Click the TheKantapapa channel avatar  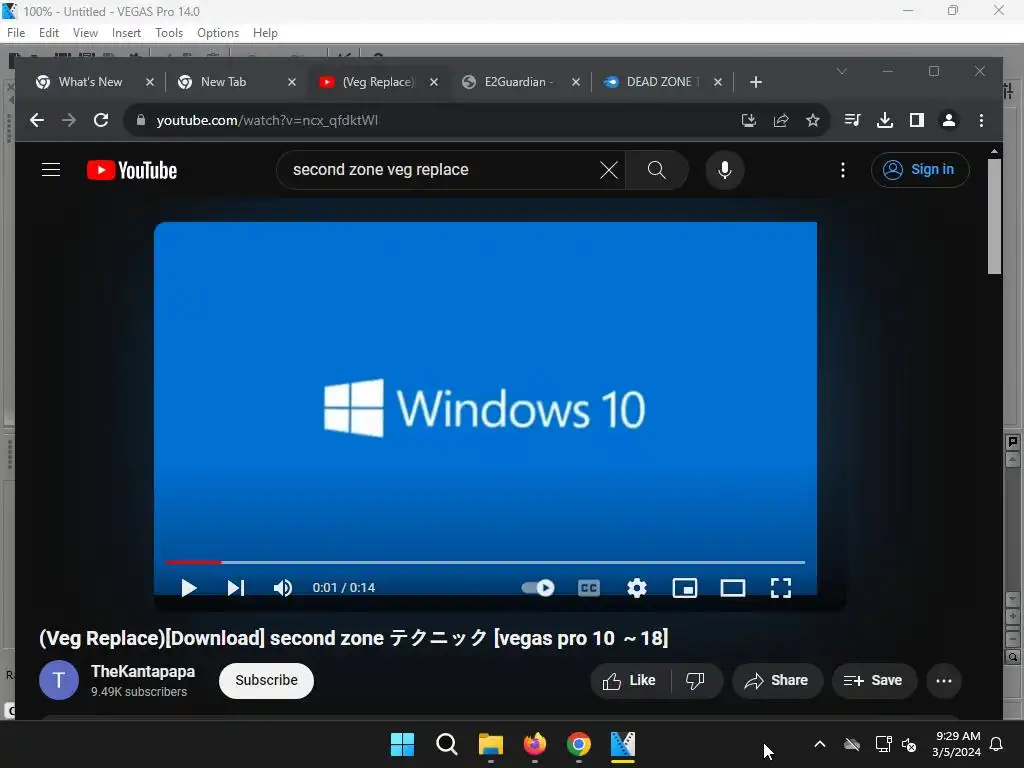pyautogui.click(x=59, y=680)
